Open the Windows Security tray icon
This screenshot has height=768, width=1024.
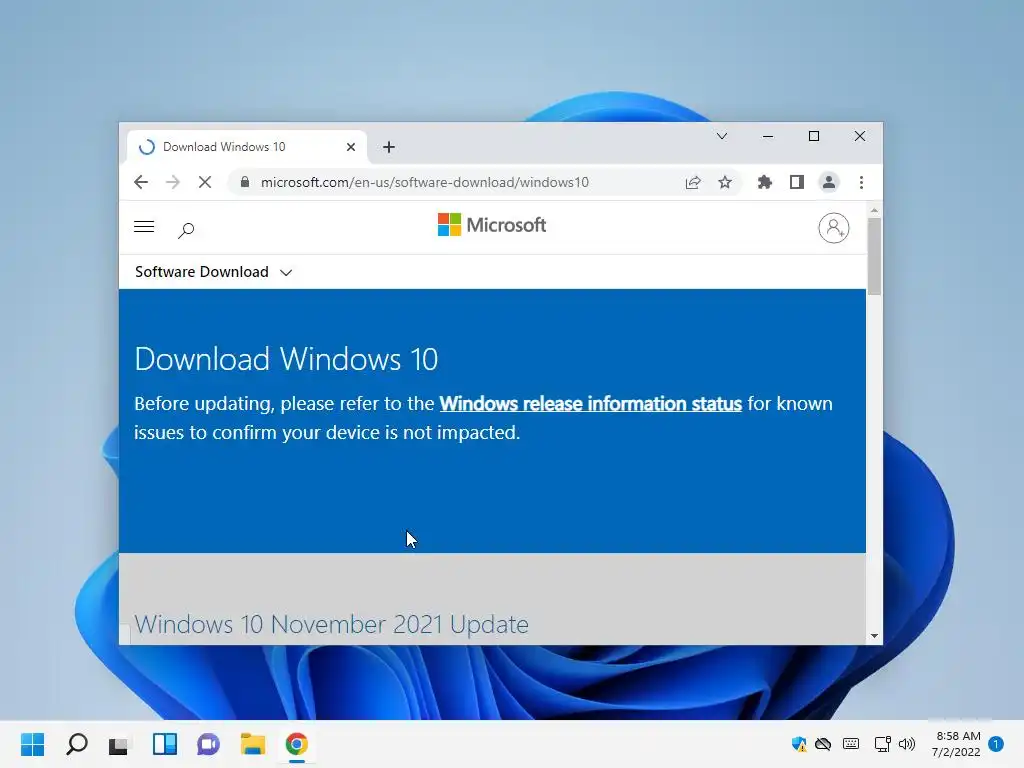(x=799, y=744)
